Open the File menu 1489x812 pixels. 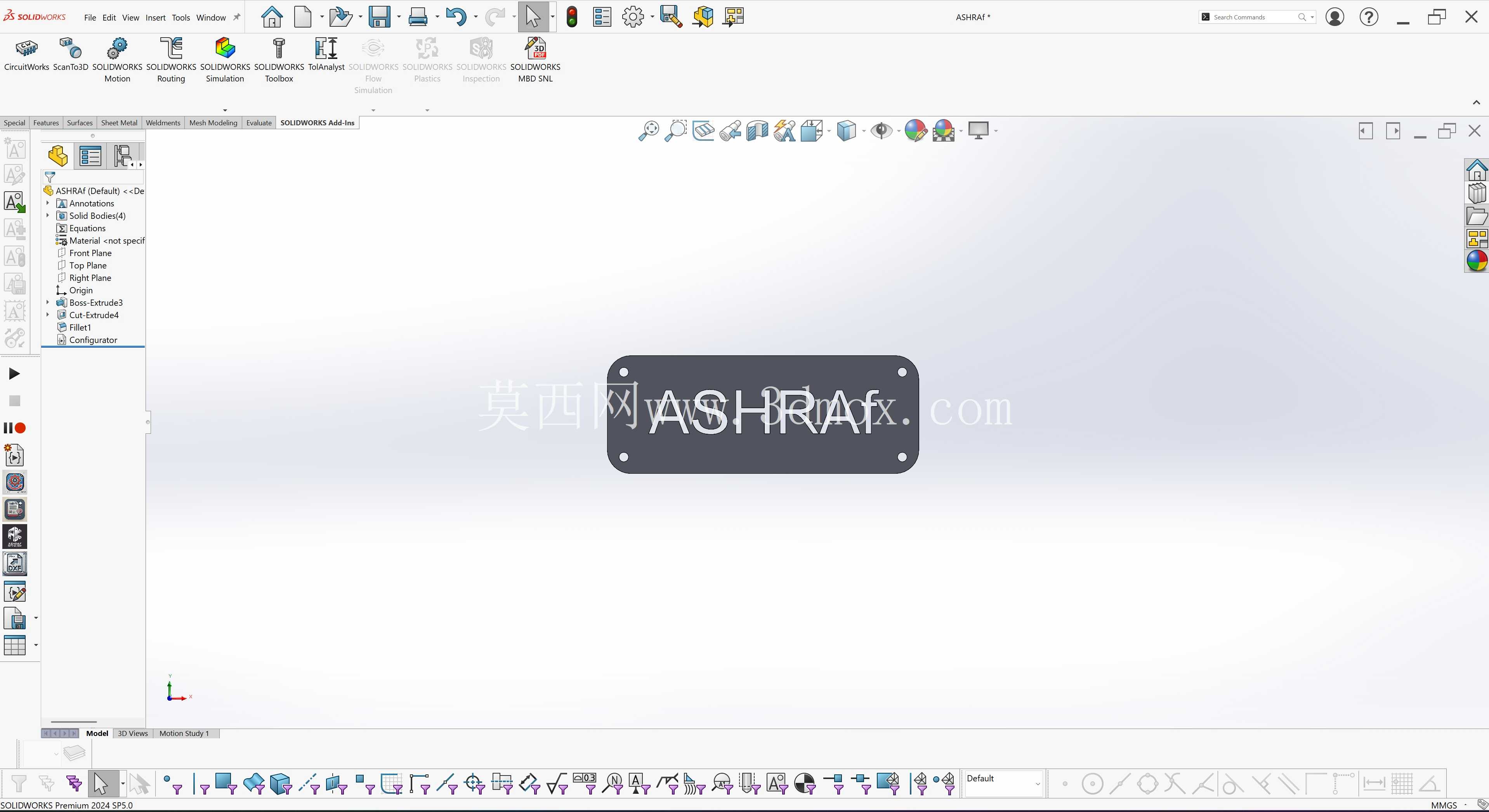pos(90,17)
